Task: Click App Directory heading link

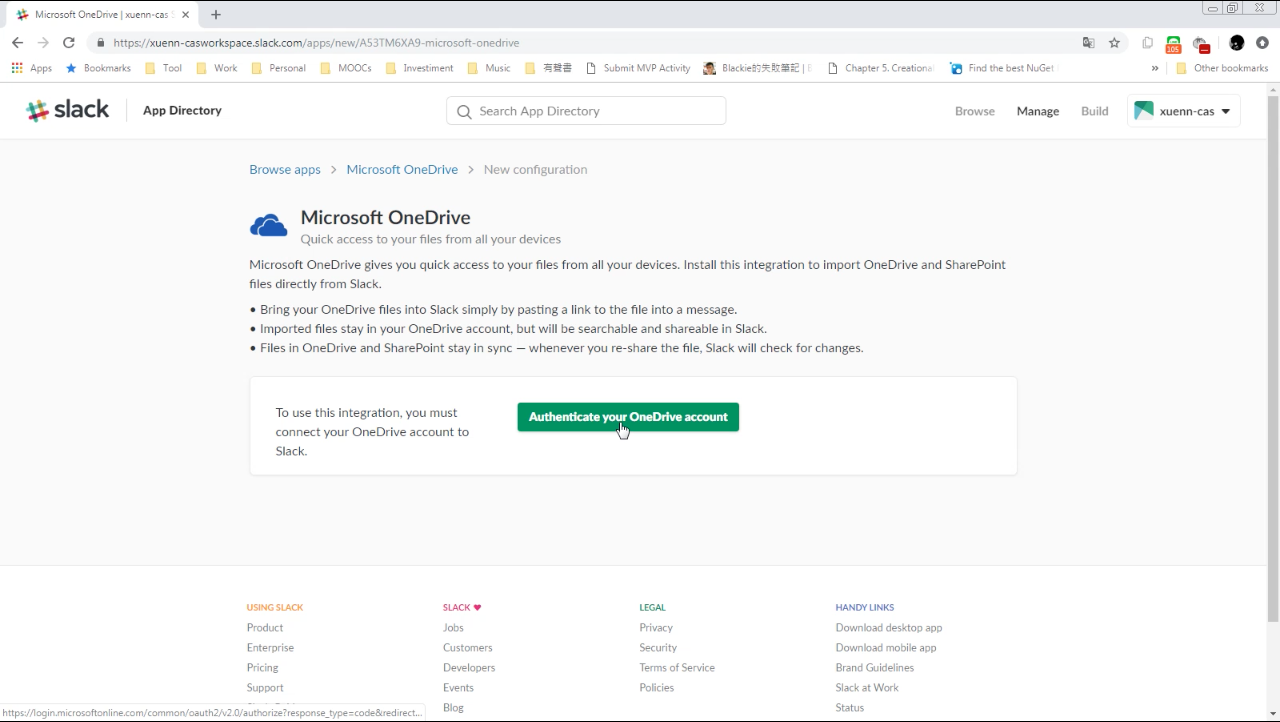Action: (x=182, y=110)
